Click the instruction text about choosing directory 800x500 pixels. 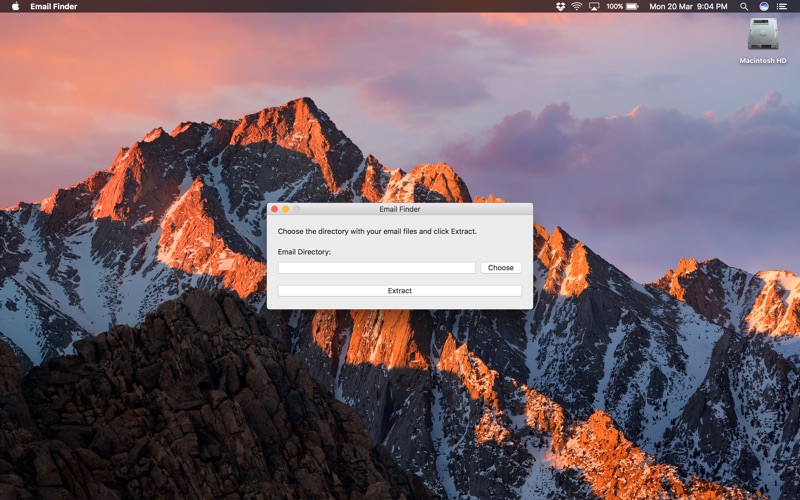[377, 231]
